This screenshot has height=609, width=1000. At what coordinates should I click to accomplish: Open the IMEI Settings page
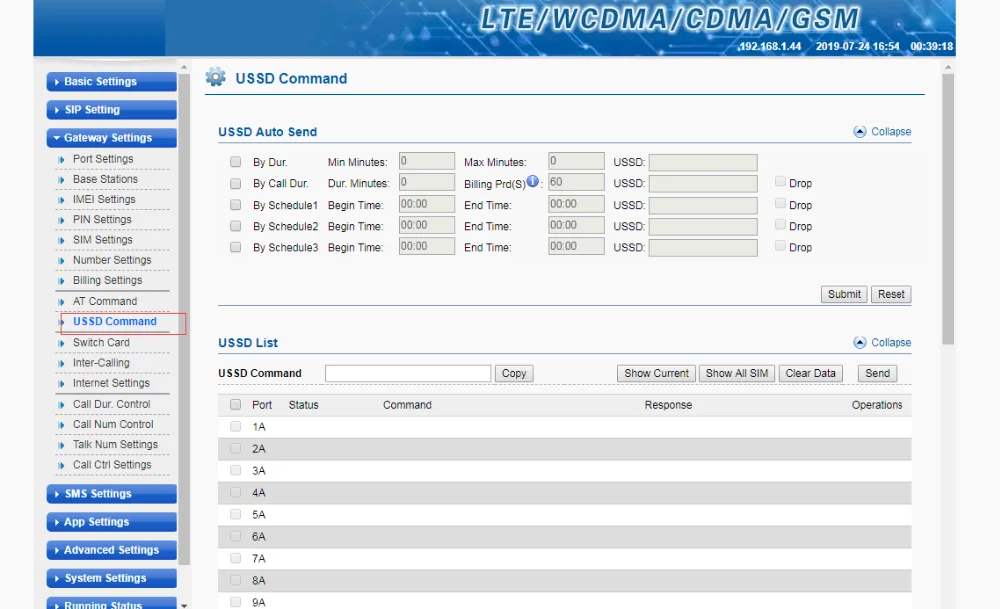click(103, 199)
